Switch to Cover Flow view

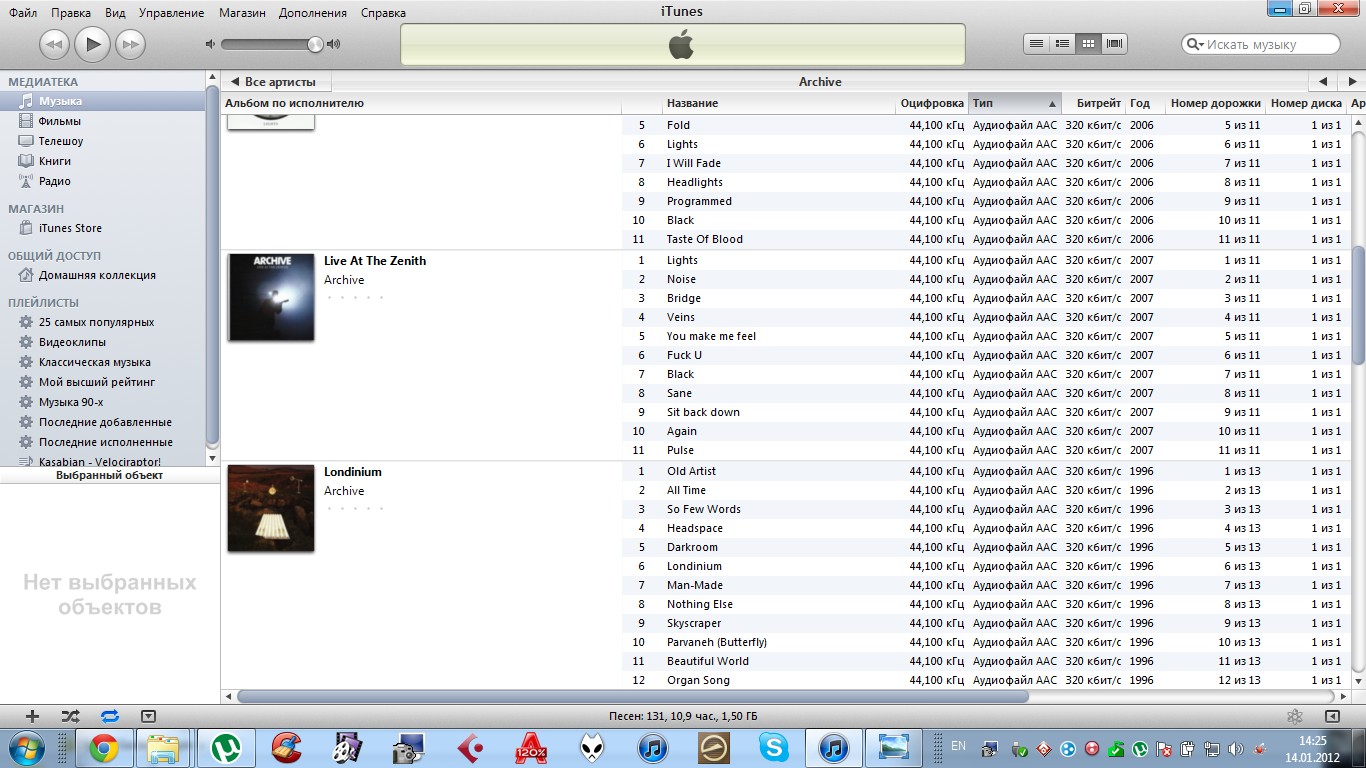click(x=1115, y=44)
